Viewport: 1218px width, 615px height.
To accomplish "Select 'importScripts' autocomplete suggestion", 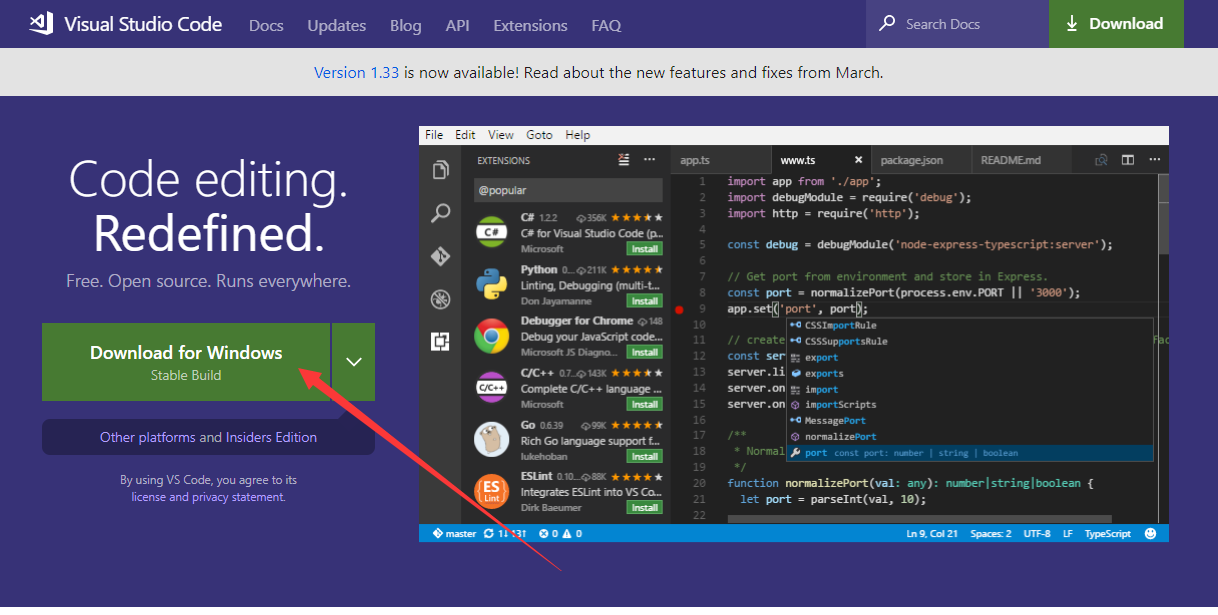I will coord(971,405).
